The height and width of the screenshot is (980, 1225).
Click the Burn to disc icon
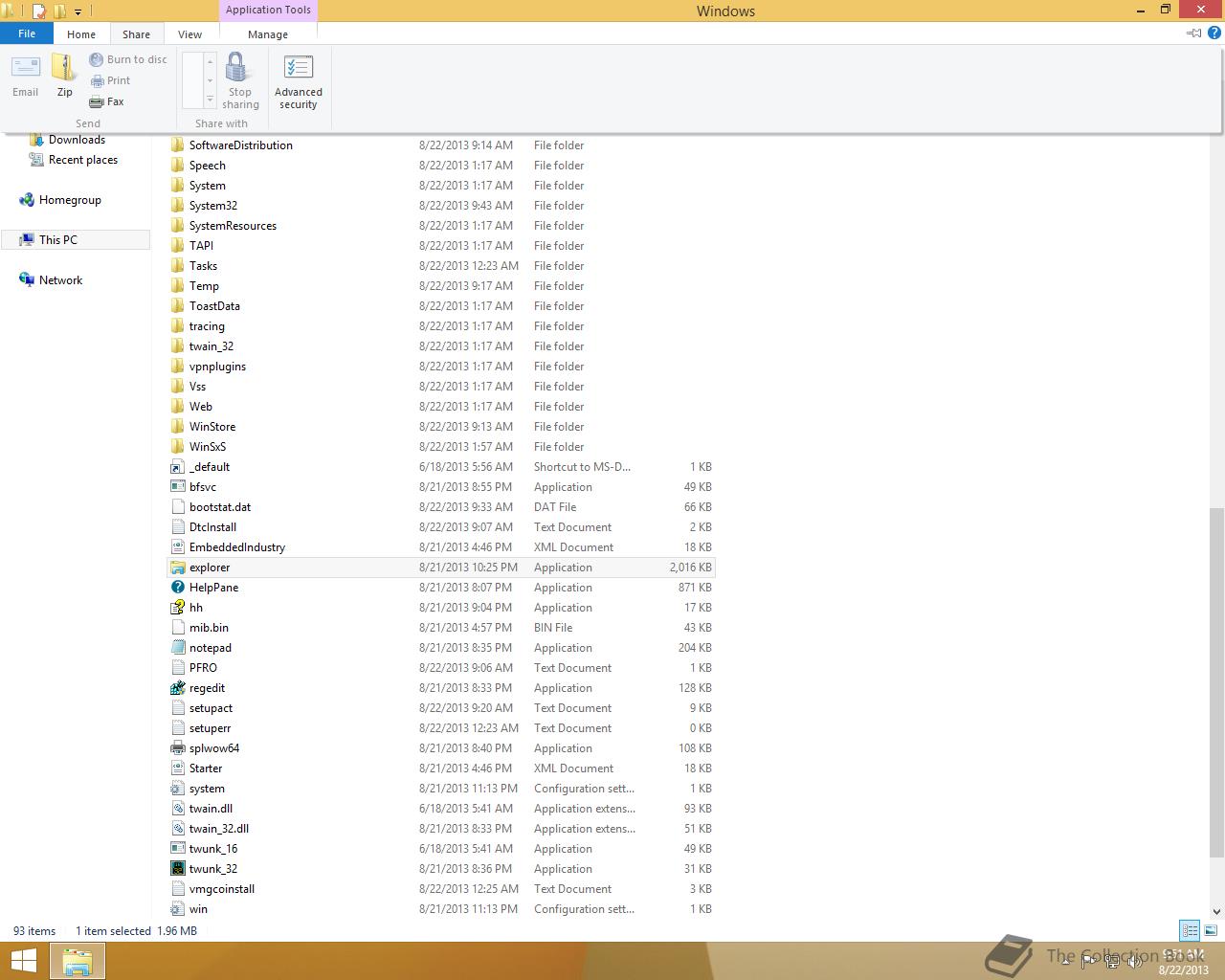(x=97, y=59)
